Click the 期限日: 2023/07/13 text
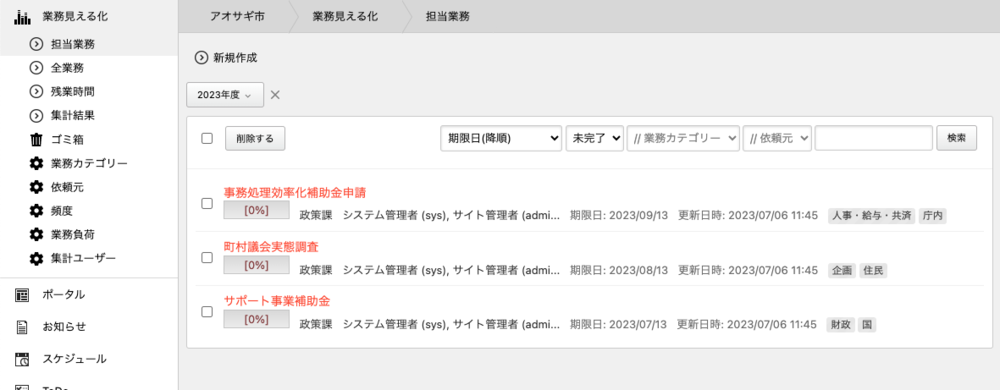Image resolution: width=1000 pixels, height=390 pixels. pos(618,325)
